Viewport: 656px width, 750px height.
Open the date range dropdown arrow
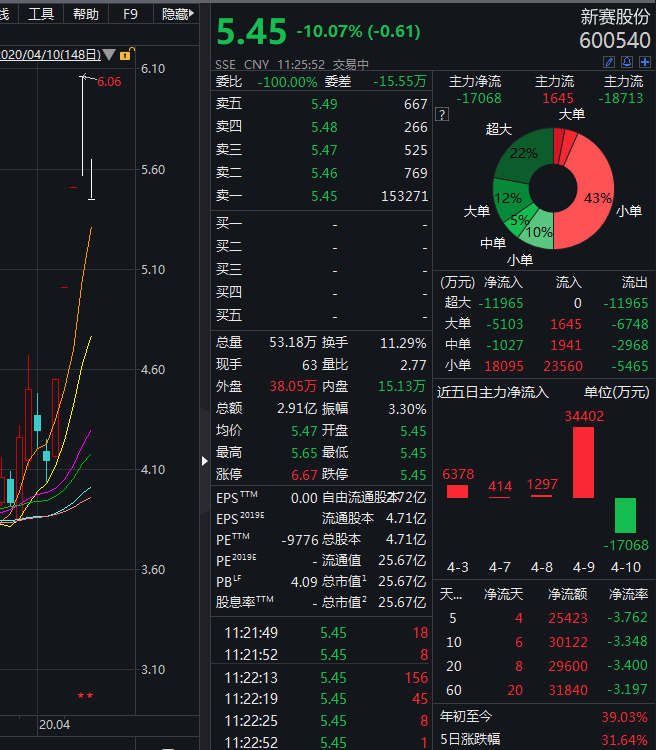(x=109, y=55)
